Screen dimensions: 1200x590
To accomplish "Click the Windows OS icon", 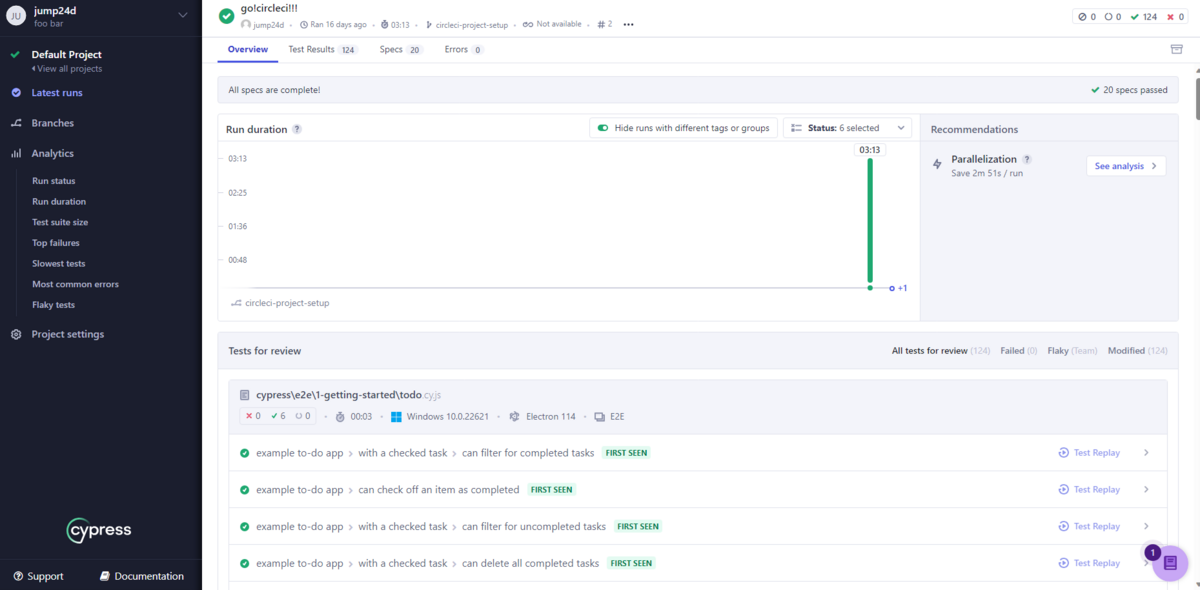I will click(396, 417).
